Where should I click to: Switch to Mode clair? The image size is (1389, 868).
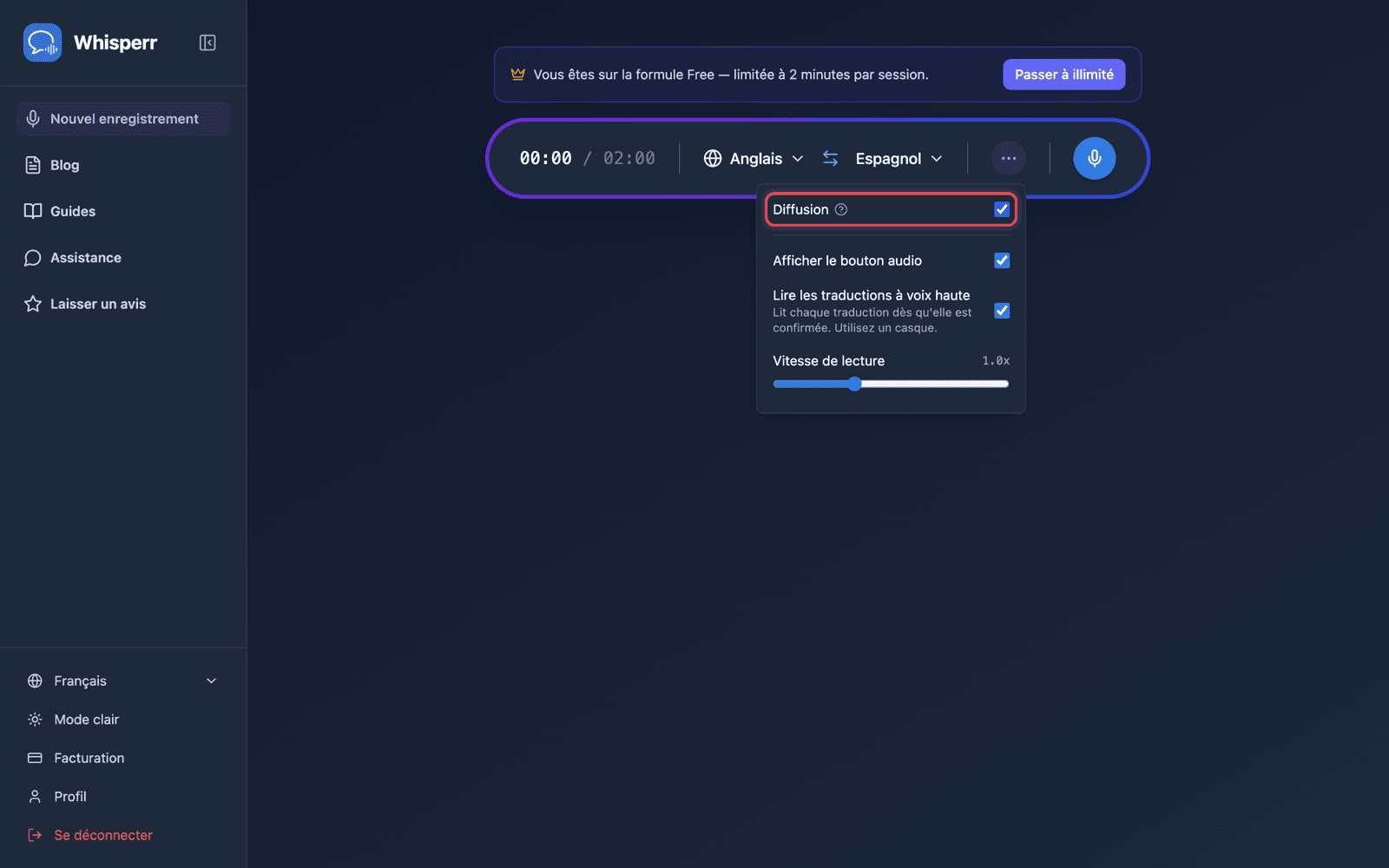click(122, 720)
